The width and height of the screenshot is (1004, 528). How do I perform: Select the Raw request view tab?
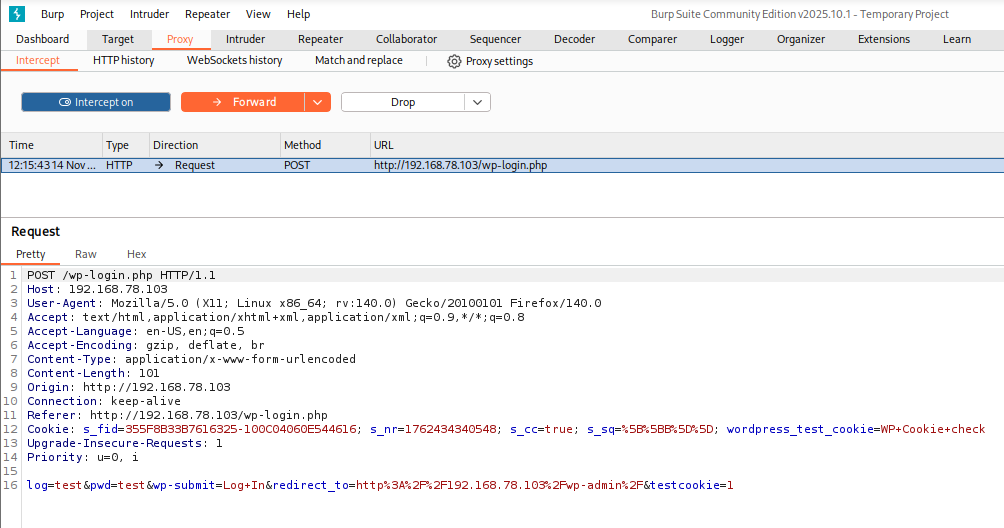click(86, 254)
